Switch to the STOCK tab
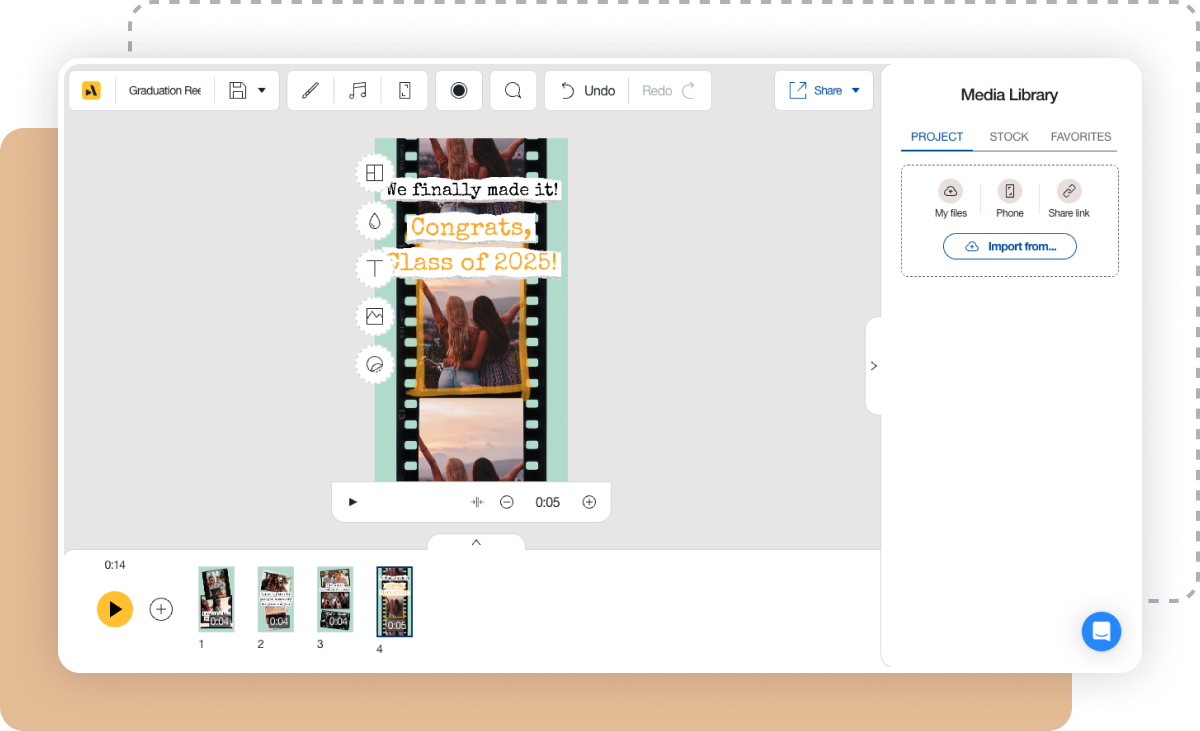This screenshot has height=731, width=1200. (x=1009, y=137)
